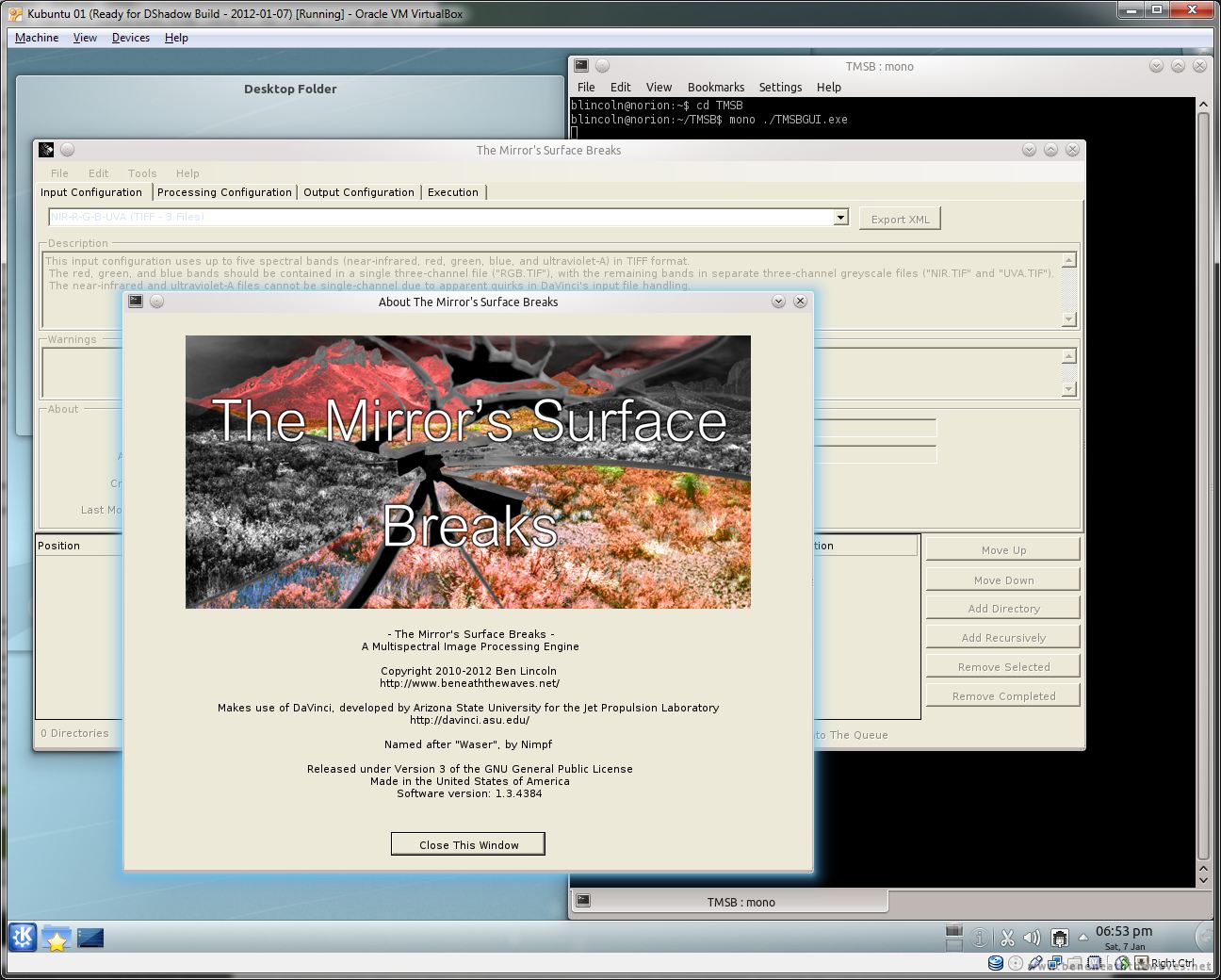Open VirtualBox Devices menu
1221x980 pixels.
tap(130, 38)
